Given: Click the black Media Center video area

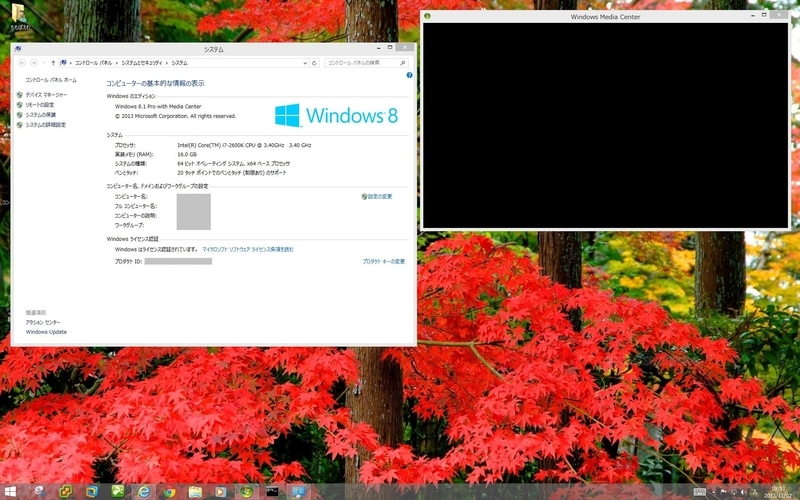Looking at the screenshot, I should coord(606,125).
